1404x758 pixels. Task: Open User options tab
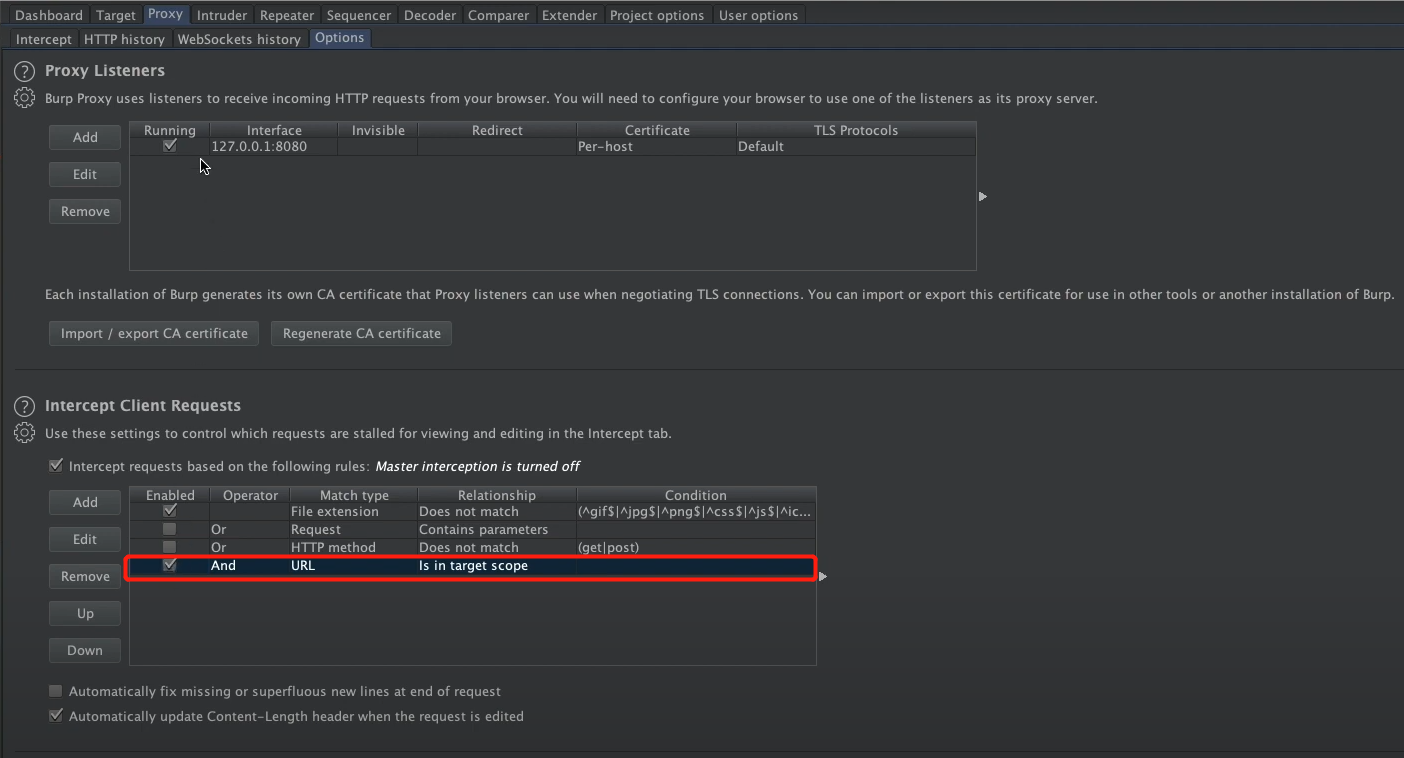tap(759, 15)
